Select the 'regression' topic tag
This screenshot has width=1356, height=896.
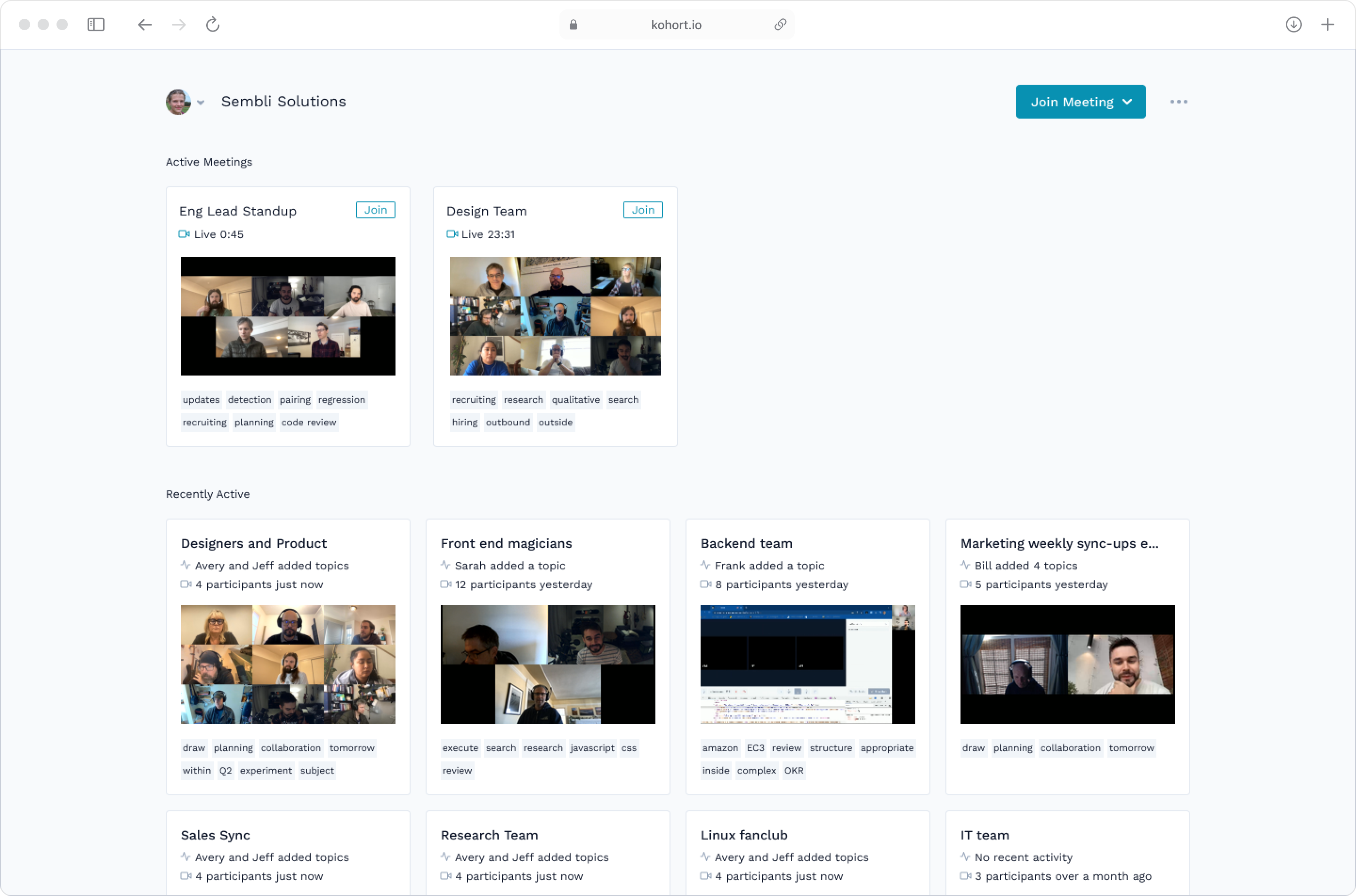coord(342,400)
